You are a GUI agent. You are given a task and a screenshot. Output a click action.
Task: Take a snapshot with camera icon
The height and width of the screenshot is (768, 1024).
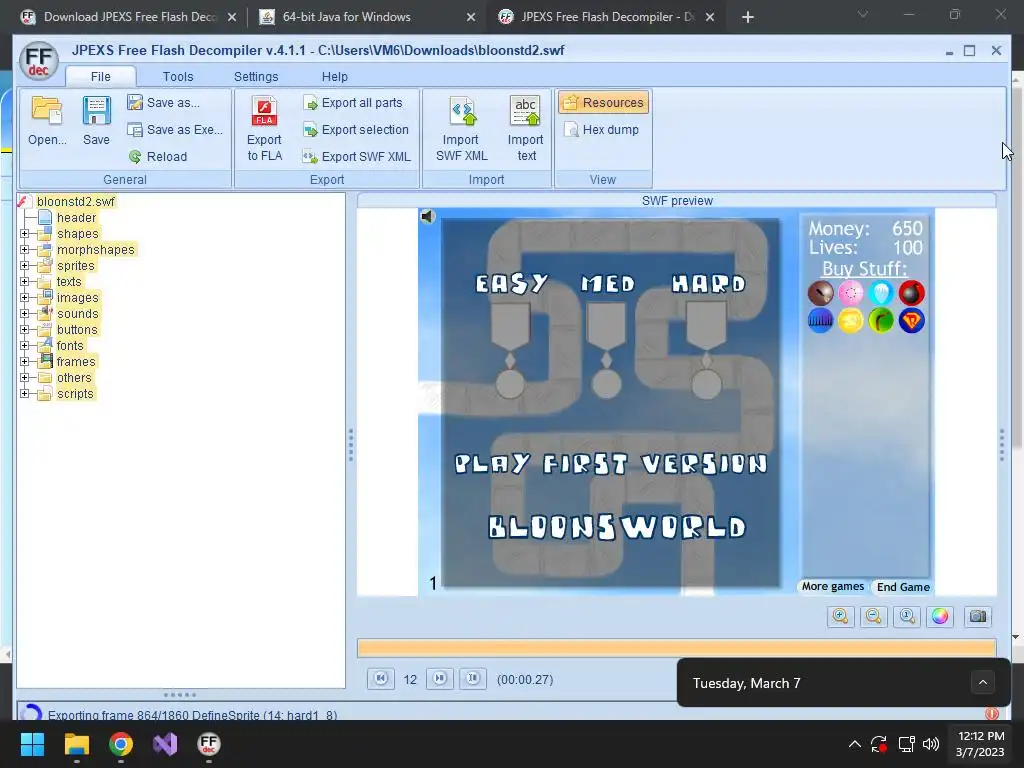(978, 616)
